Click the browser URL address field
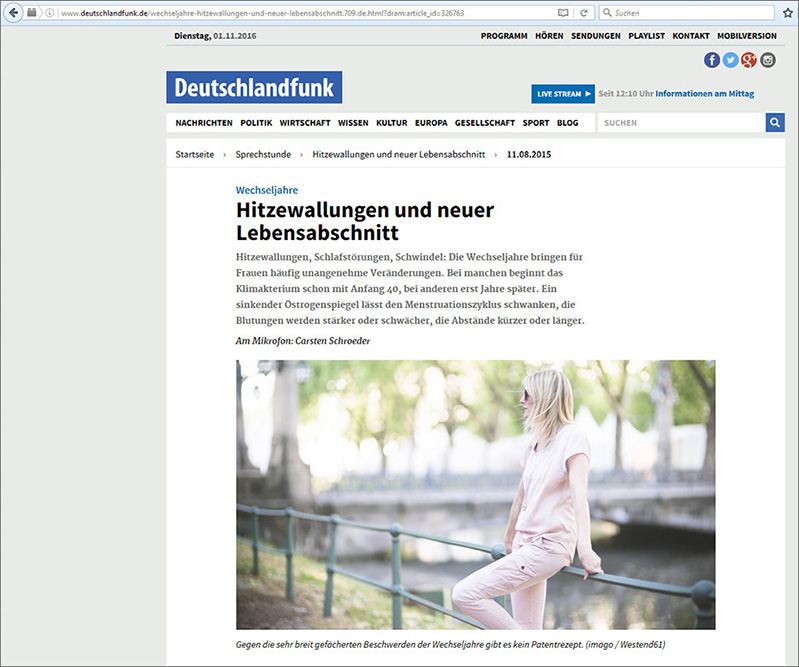 306,13
